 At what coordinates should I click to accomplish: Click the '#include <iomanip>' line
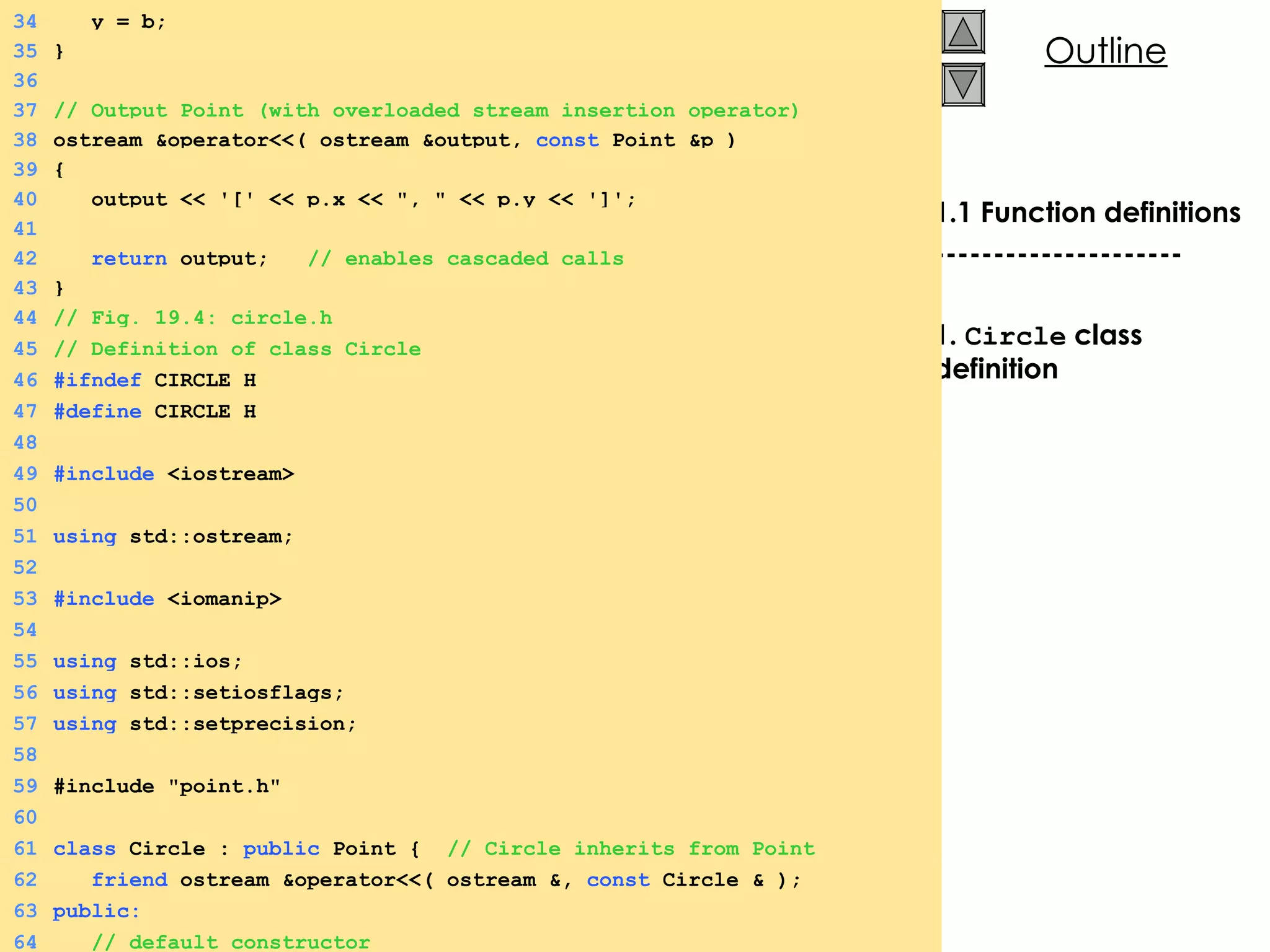pyautogui.click(x=167, y=599)
